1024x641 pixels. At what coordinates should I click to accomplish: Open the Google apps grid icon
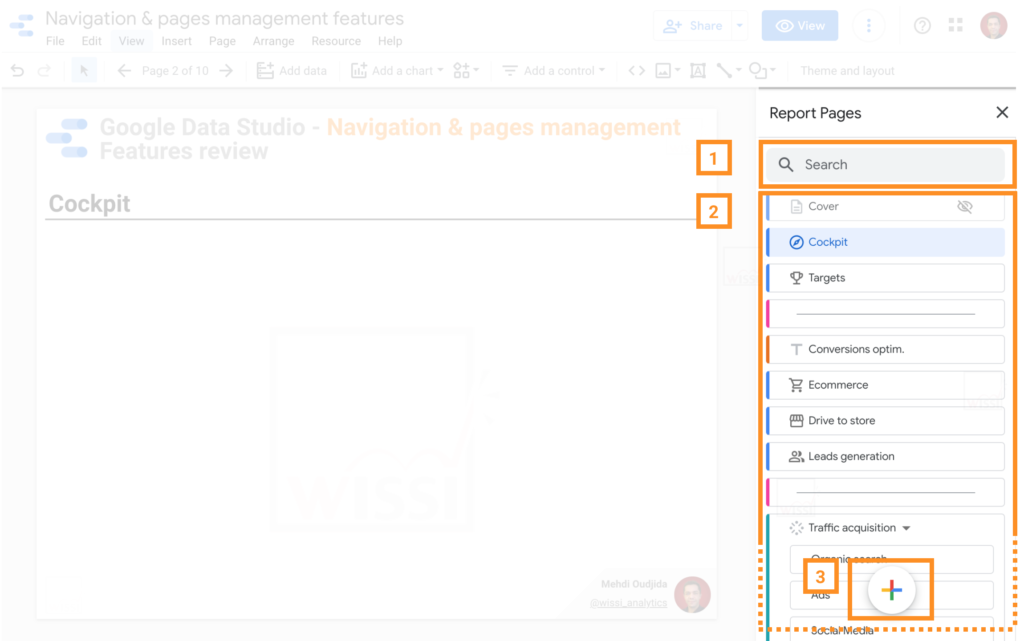tap(955, 25)
